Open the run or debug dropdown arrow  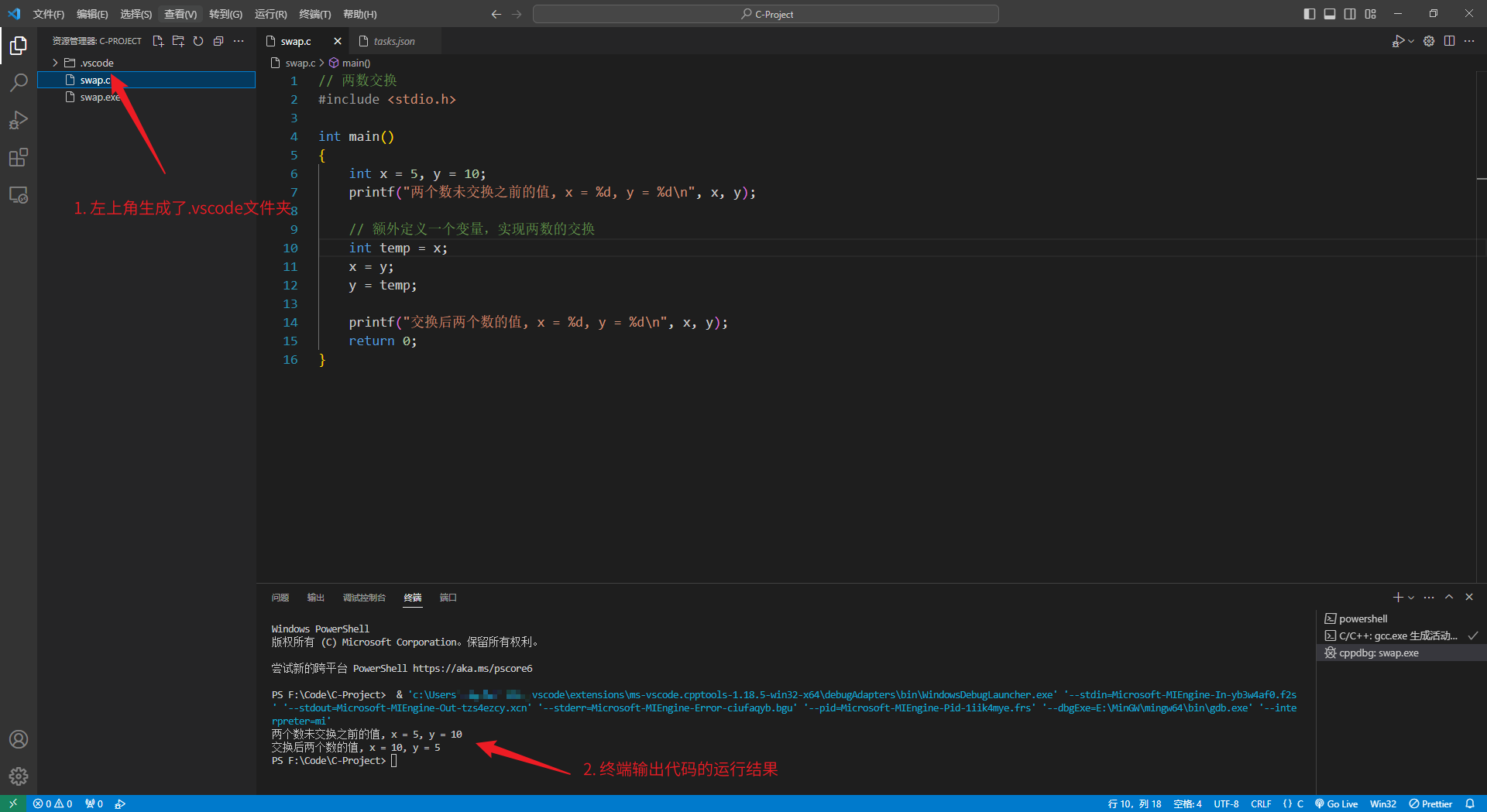point(1411,41)
